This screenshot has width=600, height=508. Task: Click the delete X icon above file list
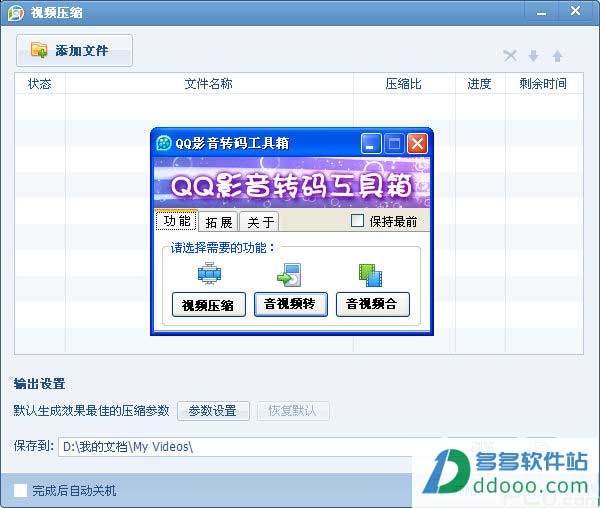pyautogui.click(x=510, y=56)
